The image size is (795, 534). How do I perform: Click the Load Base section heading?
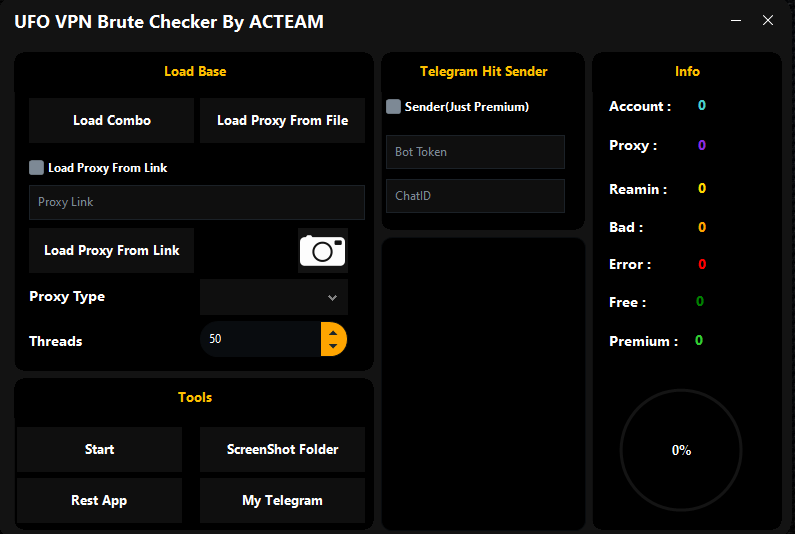click(x=195, y=72)
